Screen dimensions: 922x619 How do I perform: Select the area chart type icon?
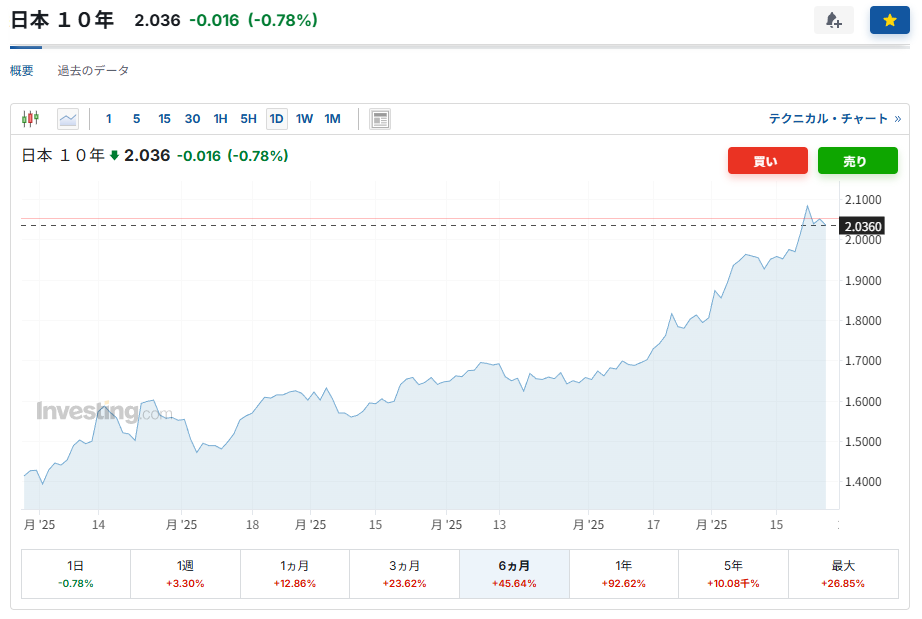click(x=68, y=119)
